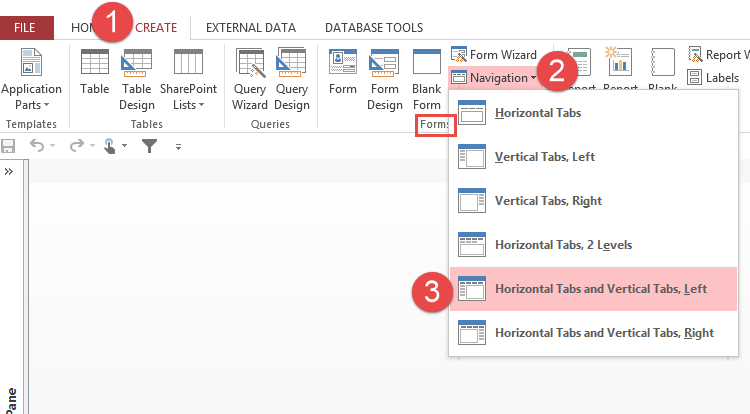Open the DATABASE TOOLS tab
The width and height of the screenshot is (750, 414).
point(374,28)
